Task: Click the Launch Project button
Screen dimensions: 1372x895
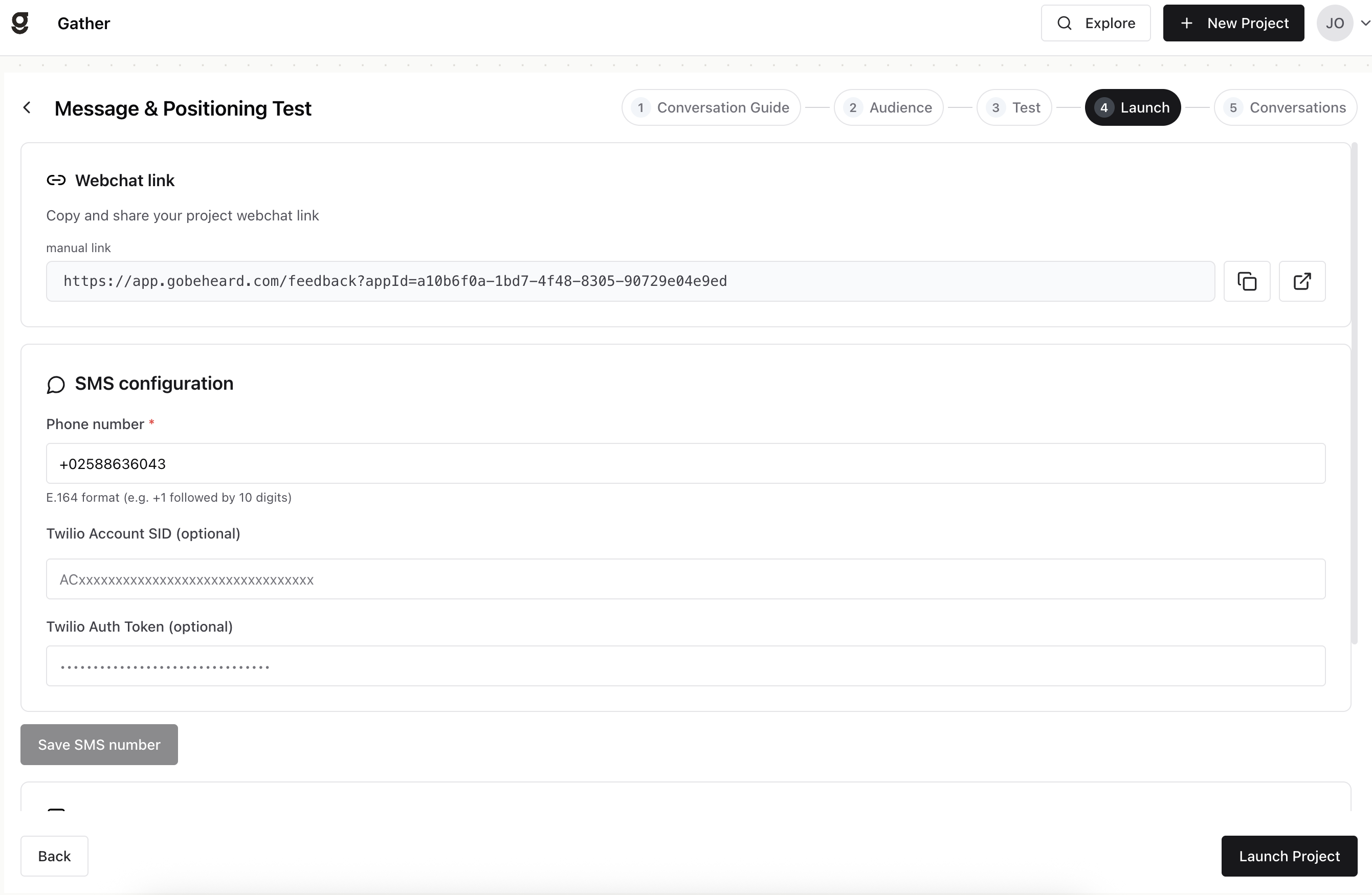Action: coord(1289,856)
